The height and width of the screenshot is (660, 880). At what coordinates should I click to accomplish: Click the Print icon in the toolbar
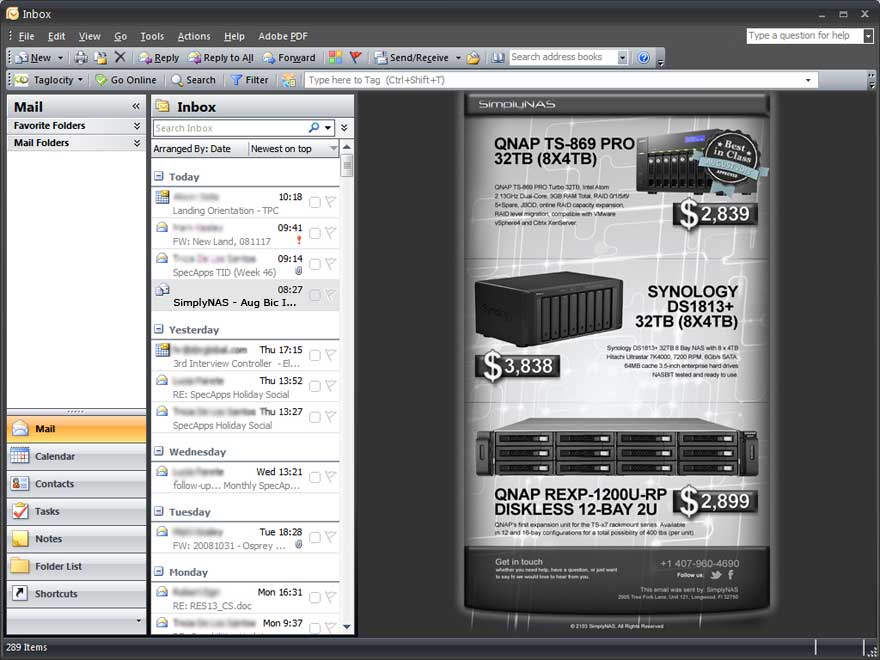coord(81,58)
